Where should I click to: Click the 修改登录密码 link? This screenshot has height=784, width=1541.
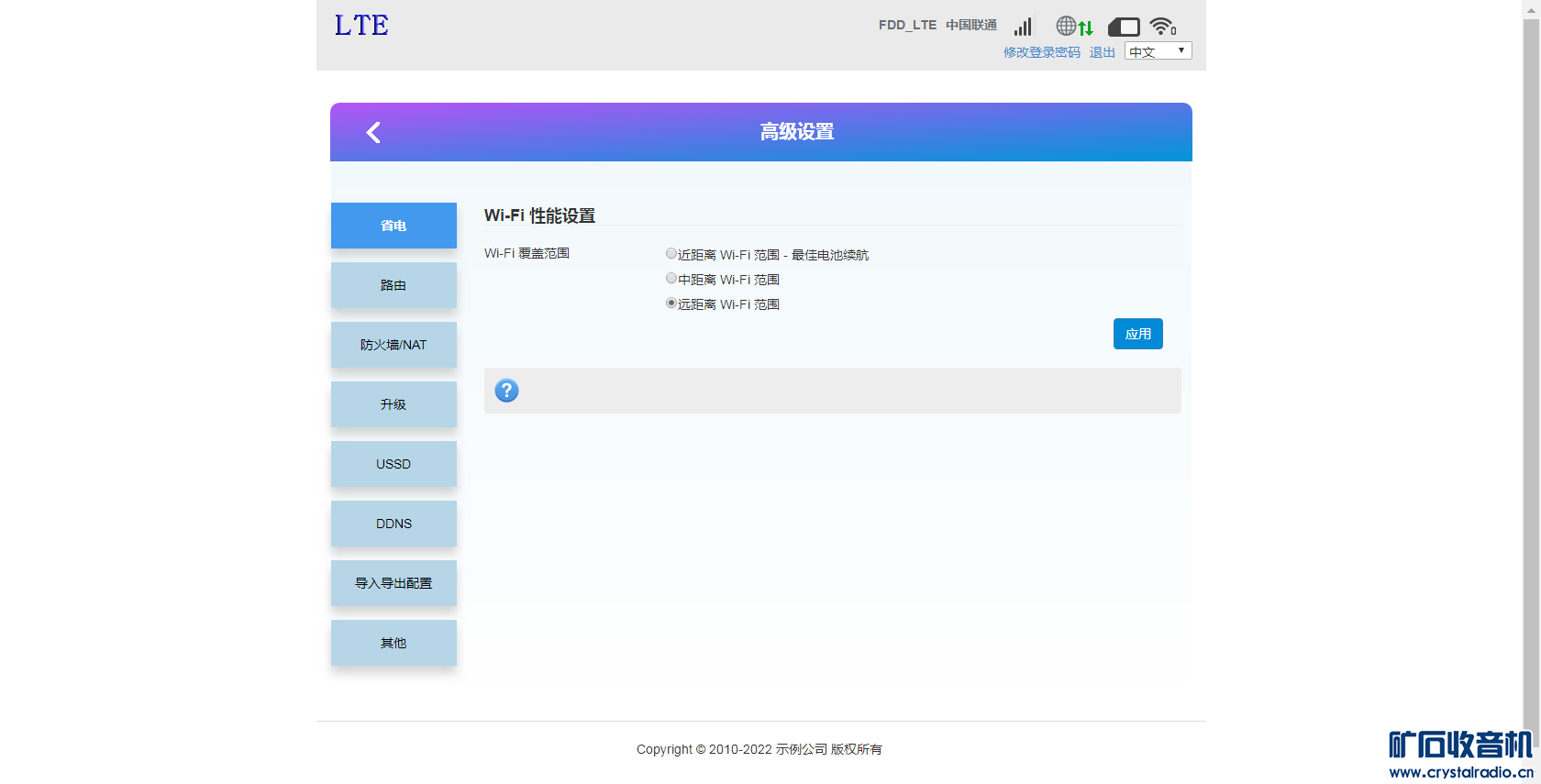1042,52
